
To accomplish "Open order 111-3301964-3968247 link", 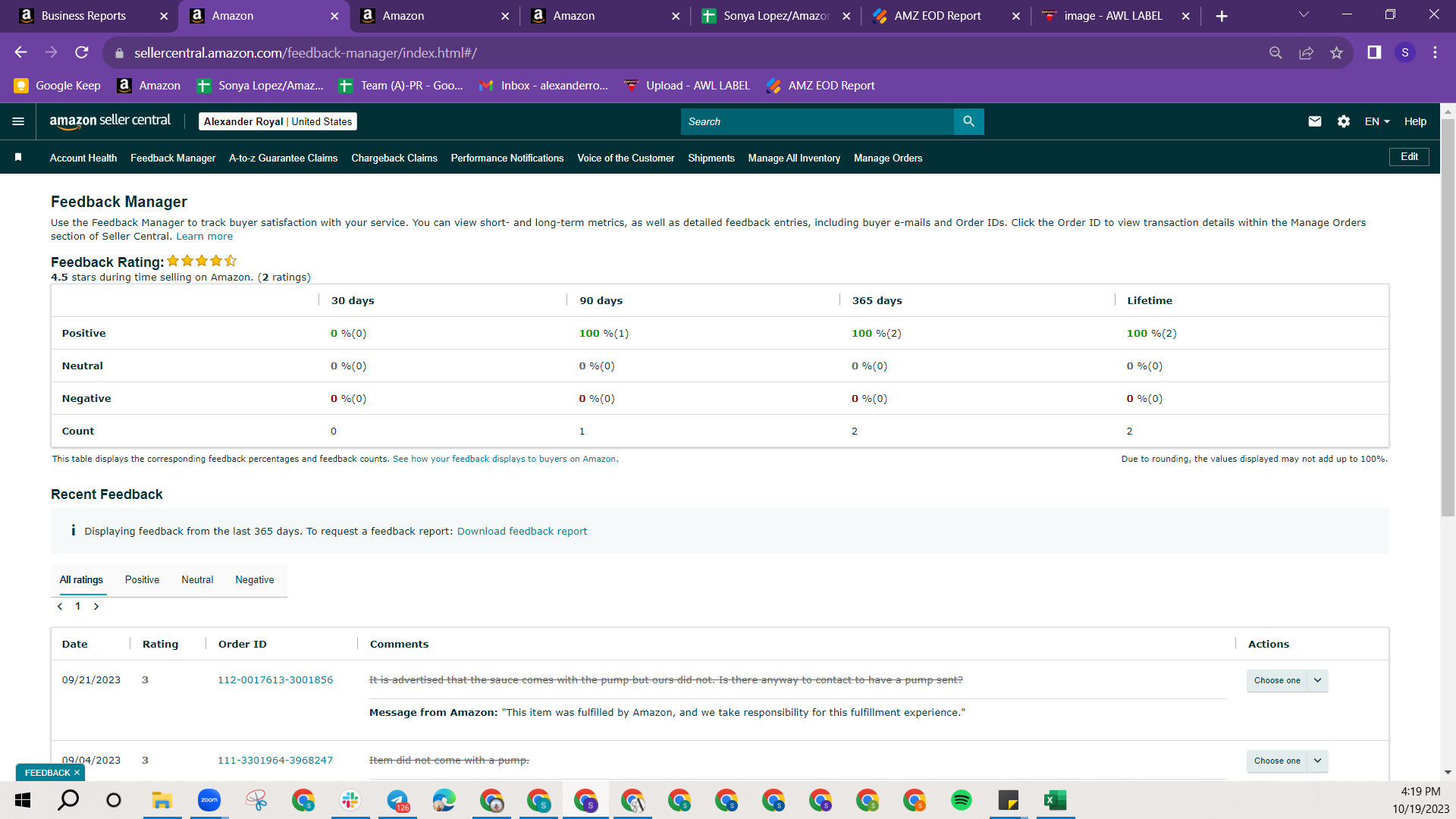I will [x=275, y=761].
